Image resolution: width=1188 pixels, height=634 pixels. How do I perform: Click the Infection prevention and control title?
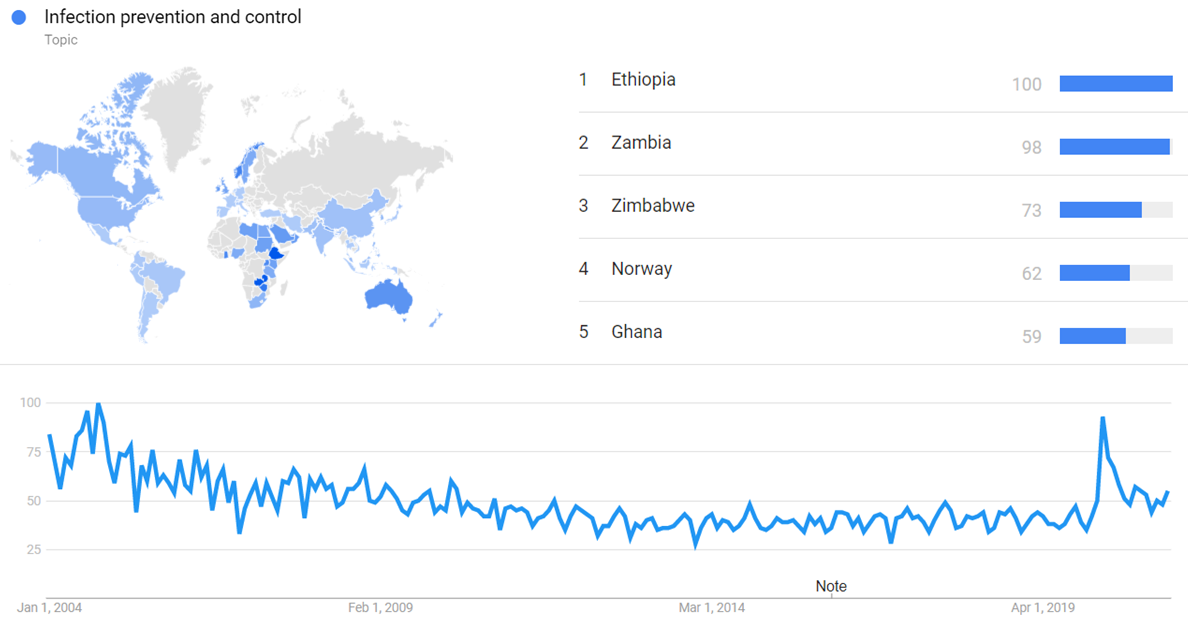[x=173, y=17]
